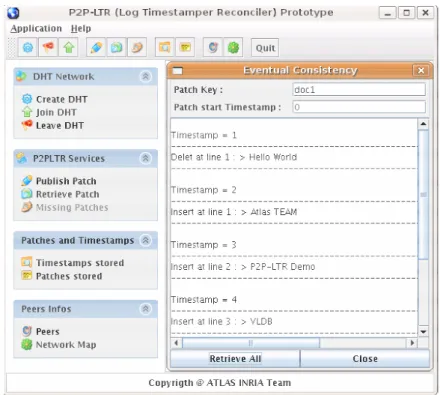440x395 pixels.
Task: Click the 'Timestamp = 2' line
Action: point(204,190)
